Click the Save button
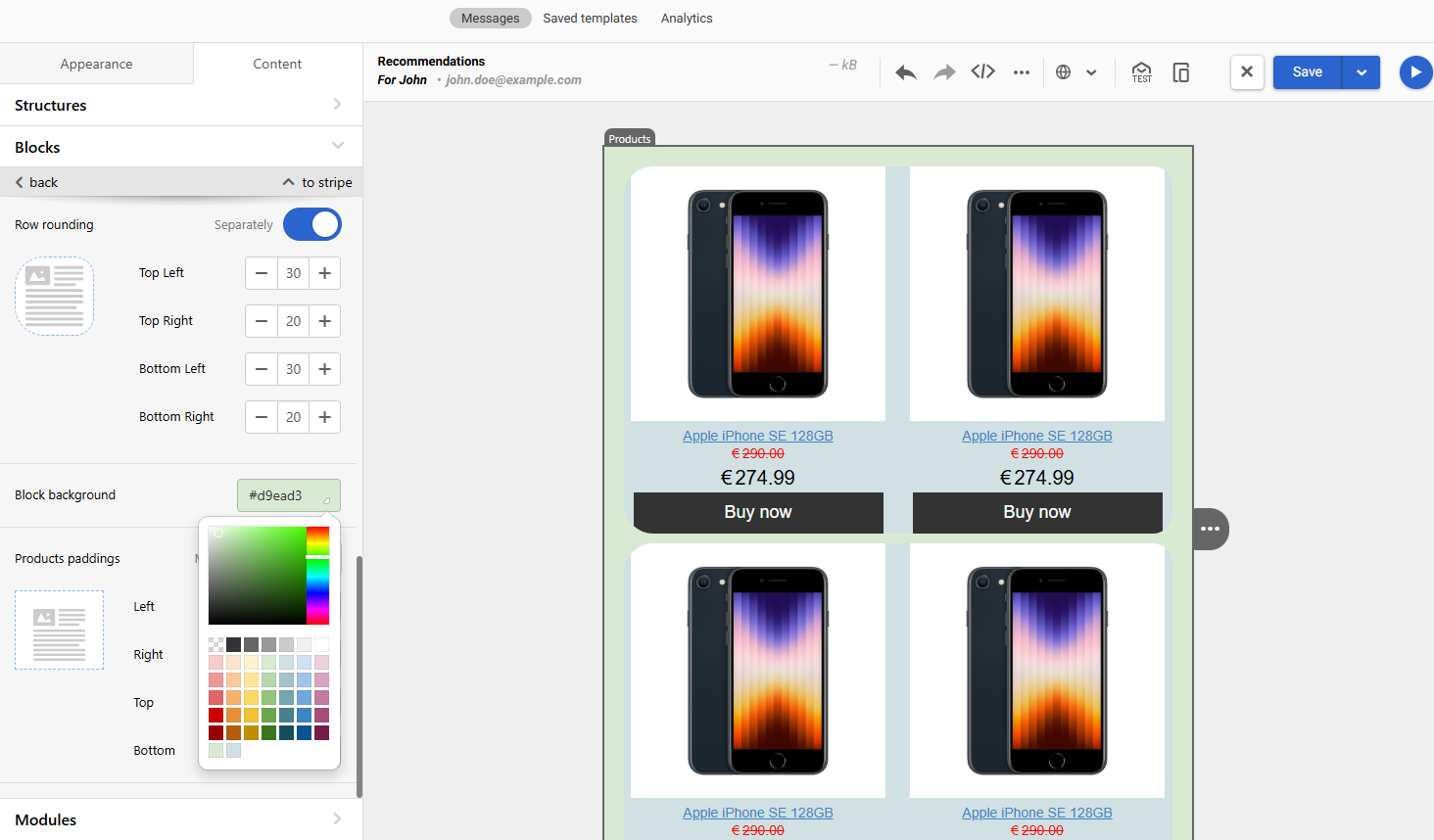1434x840 pixels. (1308, 72)
